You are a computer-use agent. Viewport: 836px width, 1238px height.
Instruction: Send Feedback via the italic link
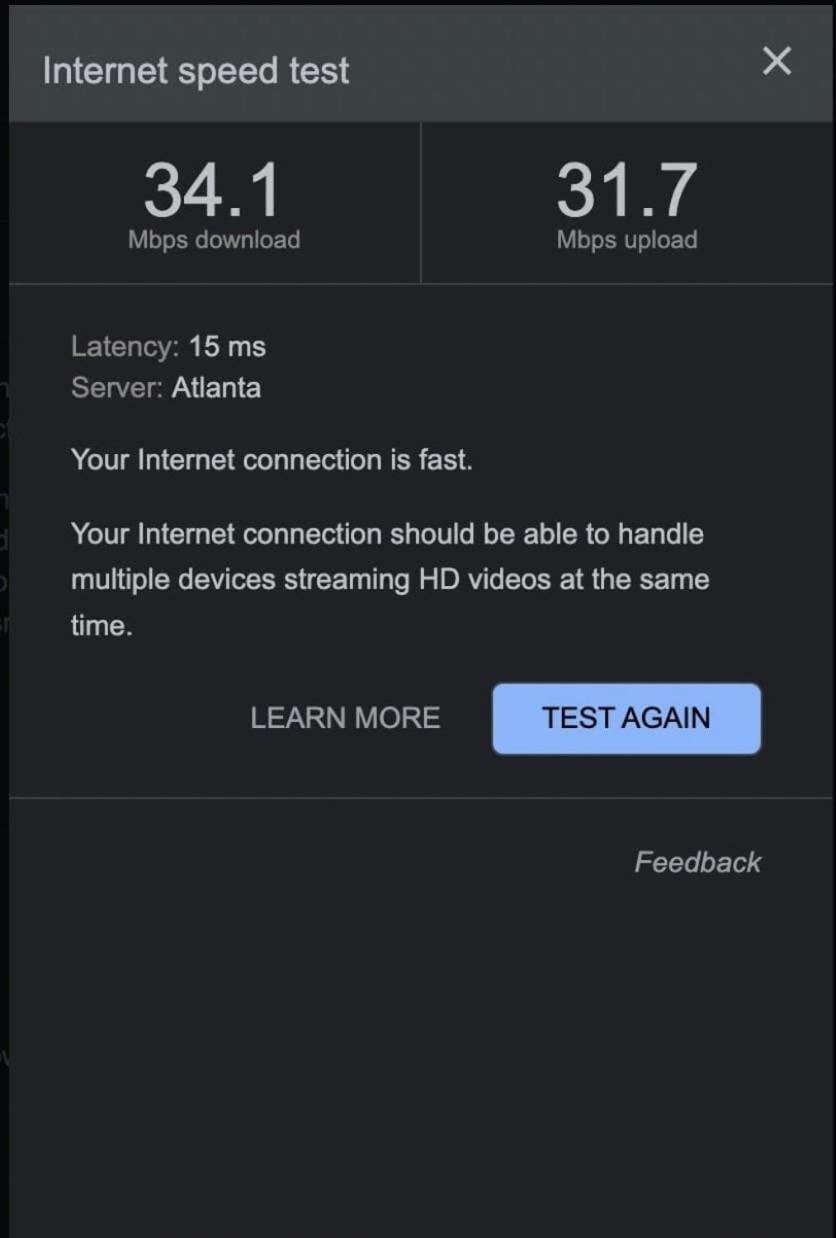698,862
